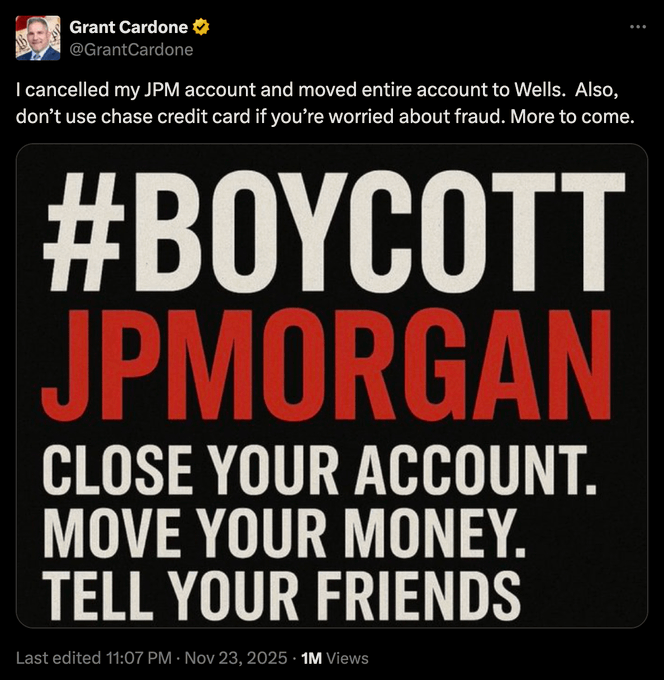Click the #BOYCOTT headline in the image
The width and height of the screenshot is (664, 680).
click(334, 232)
